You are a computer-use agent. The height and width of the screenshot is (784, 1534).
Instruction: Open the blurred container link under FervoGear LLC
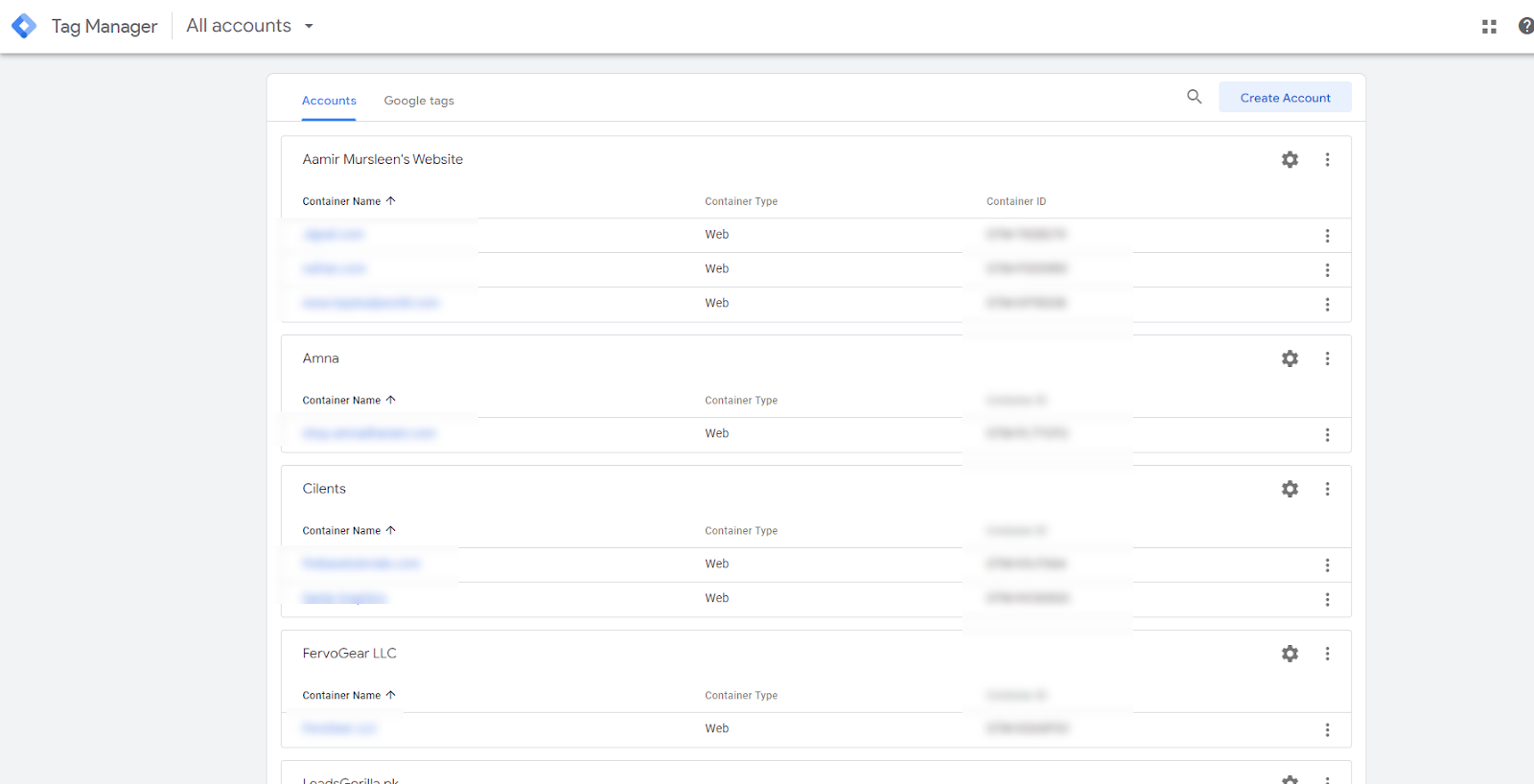click(x=339, y=728)
